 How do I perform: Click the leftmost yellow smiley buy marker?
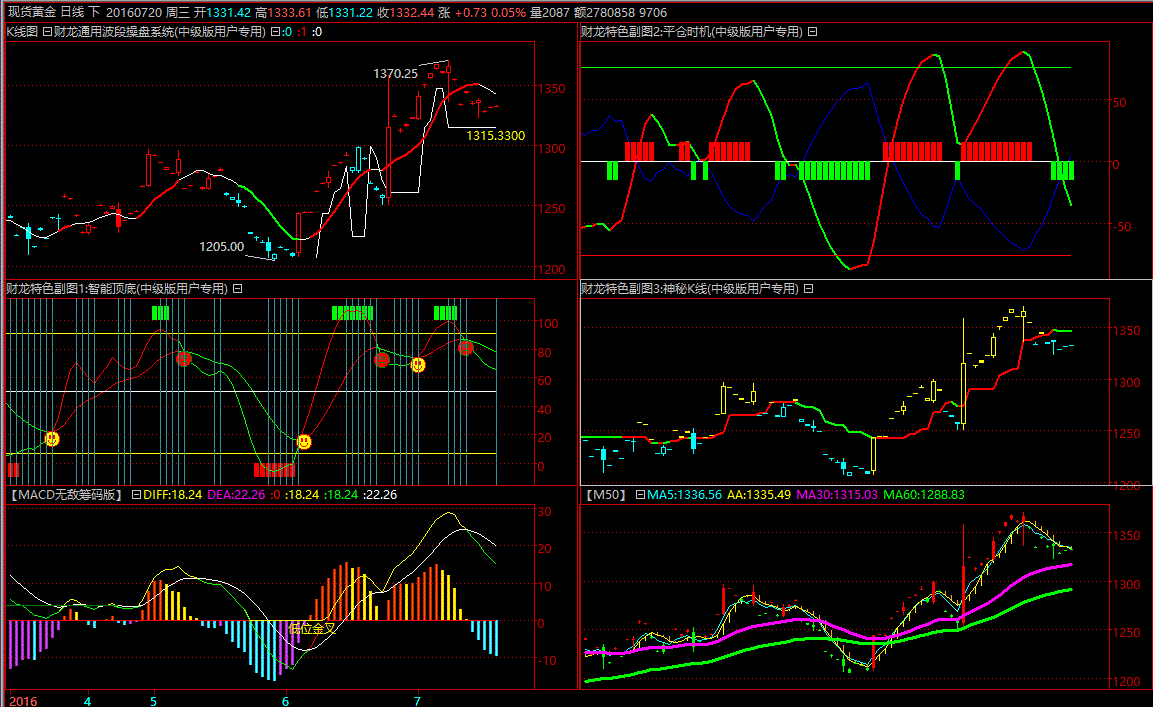52,438
